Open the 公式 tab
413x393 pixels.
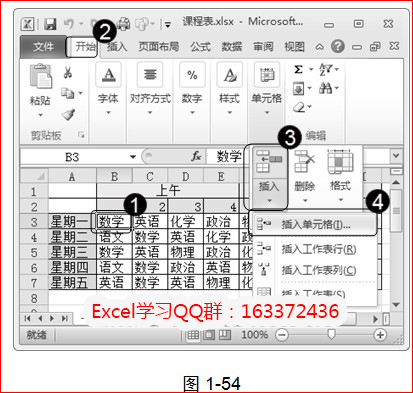pos(200,47)
